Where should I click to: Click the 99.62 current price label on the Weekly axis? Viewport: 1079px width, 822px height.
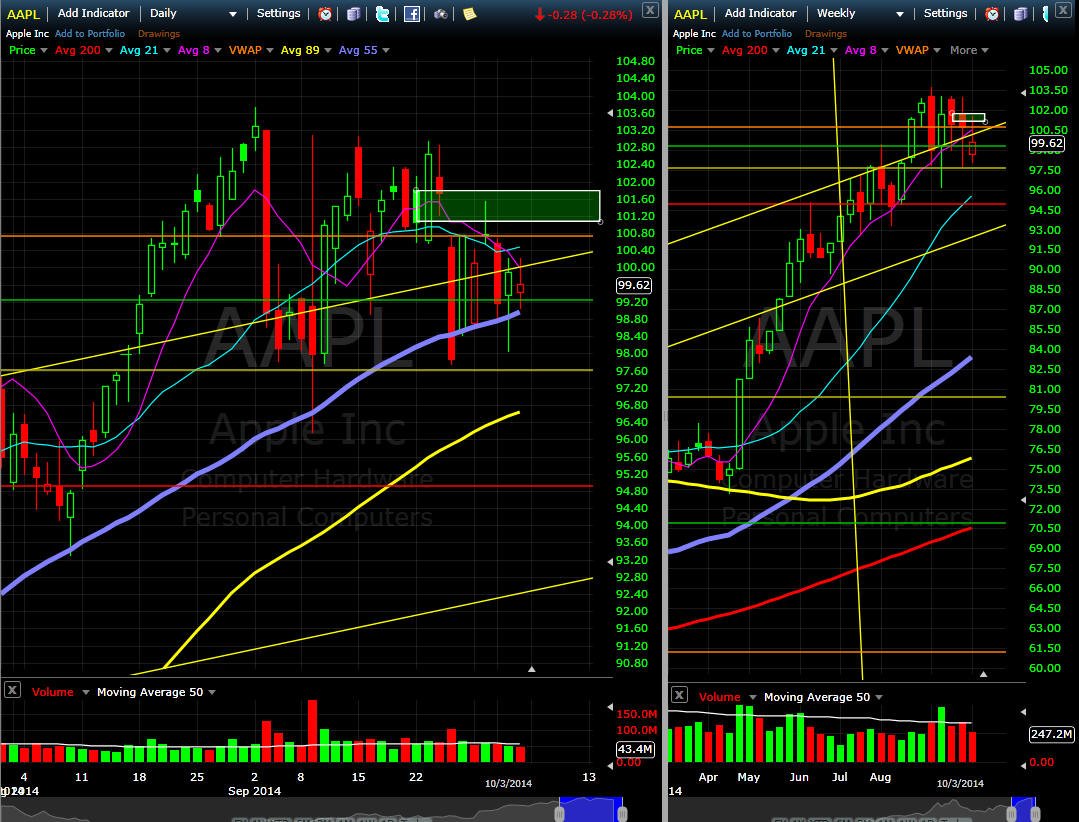[1047, 143]
